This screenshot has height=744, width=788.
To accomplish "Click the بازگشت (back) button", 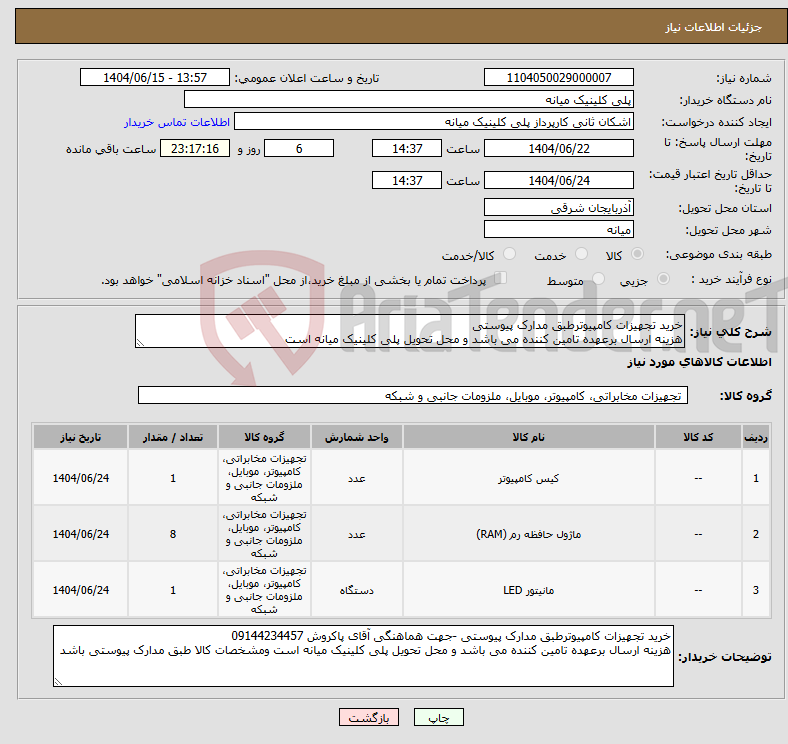I will 368,717.
